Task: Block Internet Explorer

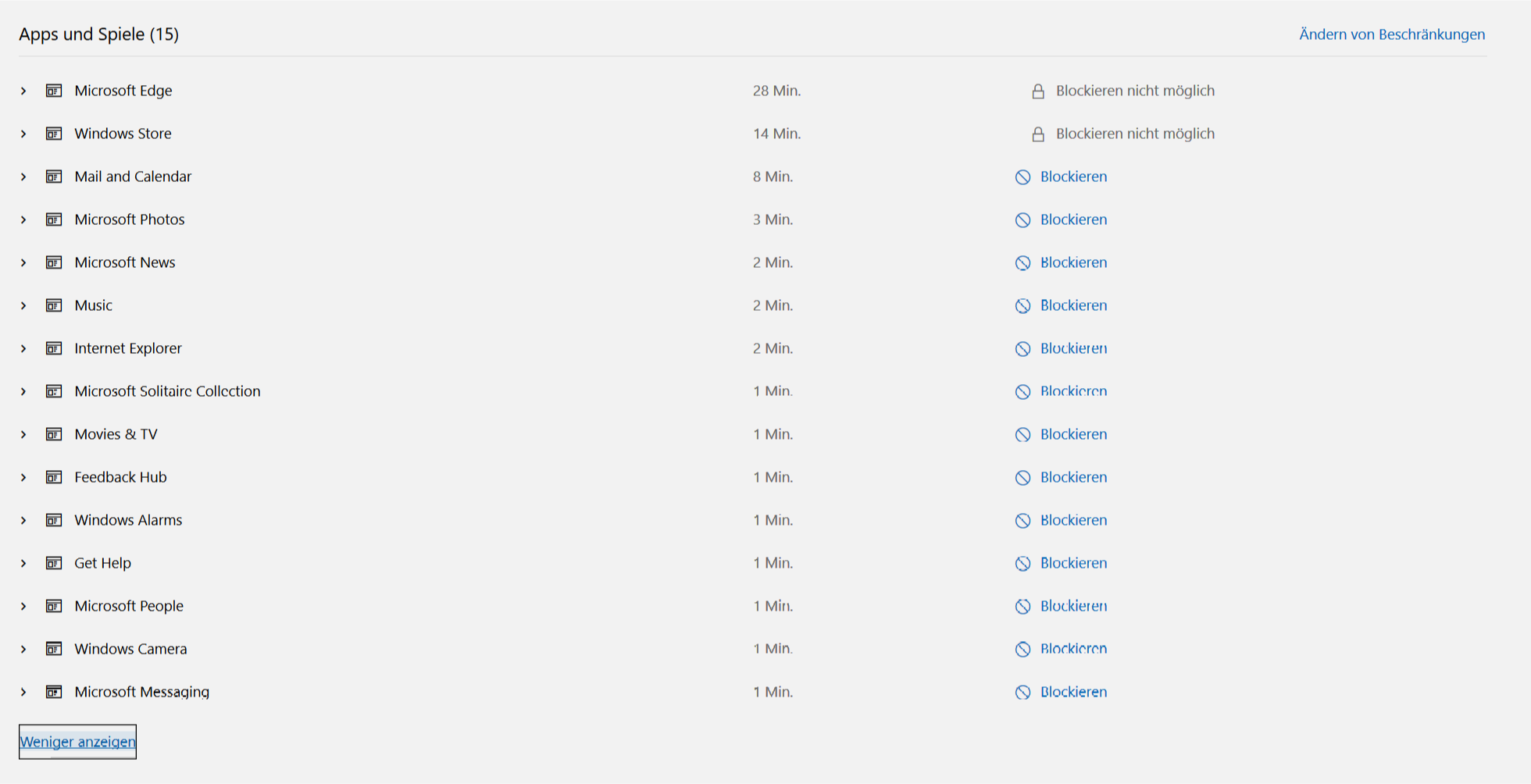Action: [1062, 348]
